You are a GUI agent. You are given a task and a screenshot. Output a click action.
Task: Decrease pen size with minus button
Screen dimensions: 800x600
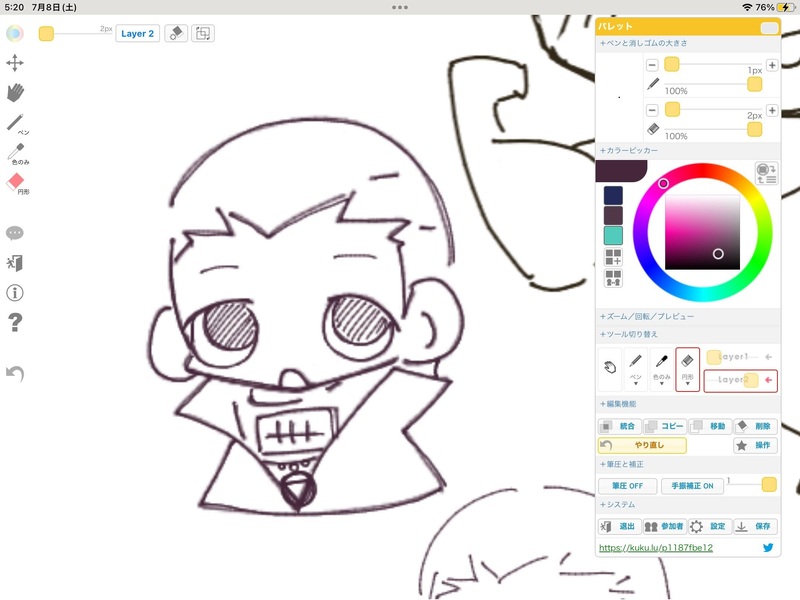tap(652, 65)
